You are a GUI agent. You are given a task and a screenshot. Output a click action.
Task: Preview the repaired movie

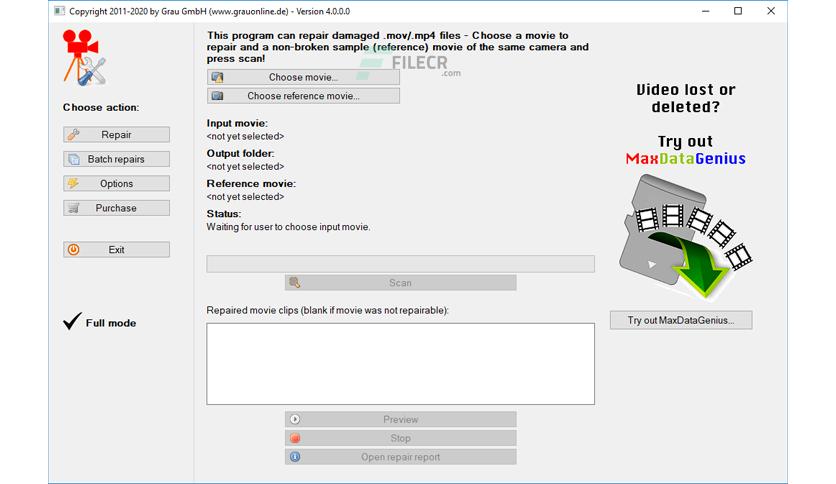point(400,420)
